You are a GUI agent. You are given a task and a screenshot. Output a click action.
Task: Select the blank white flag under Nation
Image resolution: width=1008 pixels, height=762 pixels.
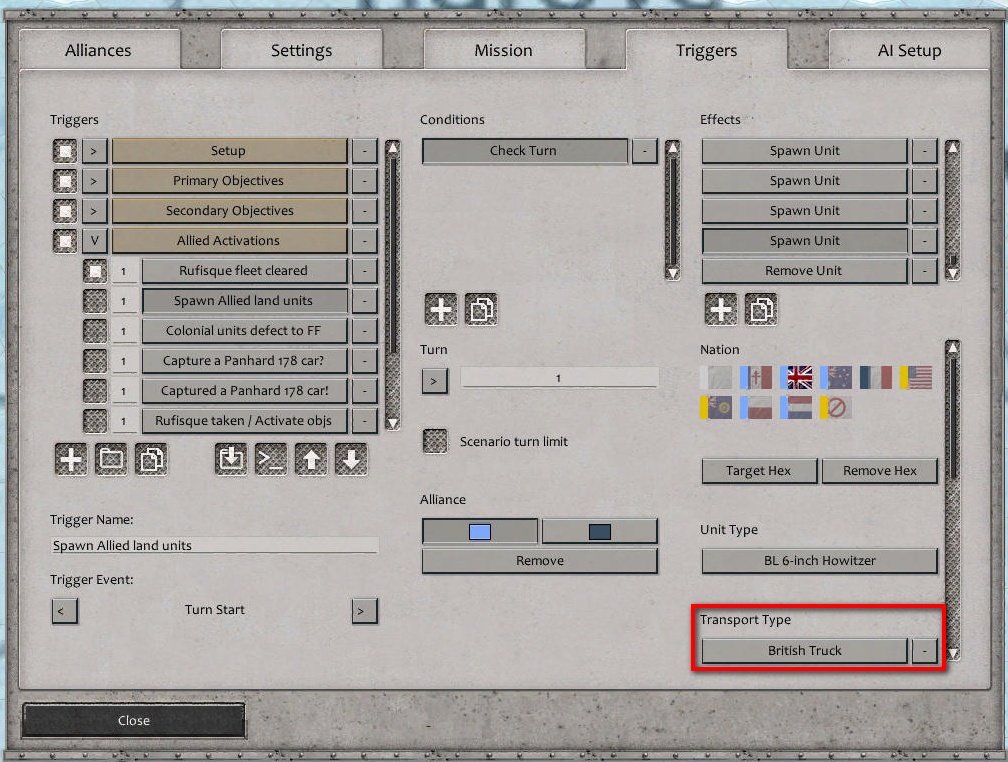pyautogui.click(x=716, y=377)
